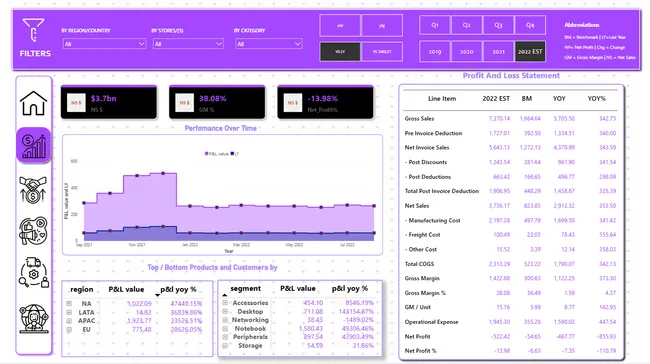The height and width of the screenshot is (364, 650).
Task: Filter by quarter Q4
Action: [x=530, y=25]
